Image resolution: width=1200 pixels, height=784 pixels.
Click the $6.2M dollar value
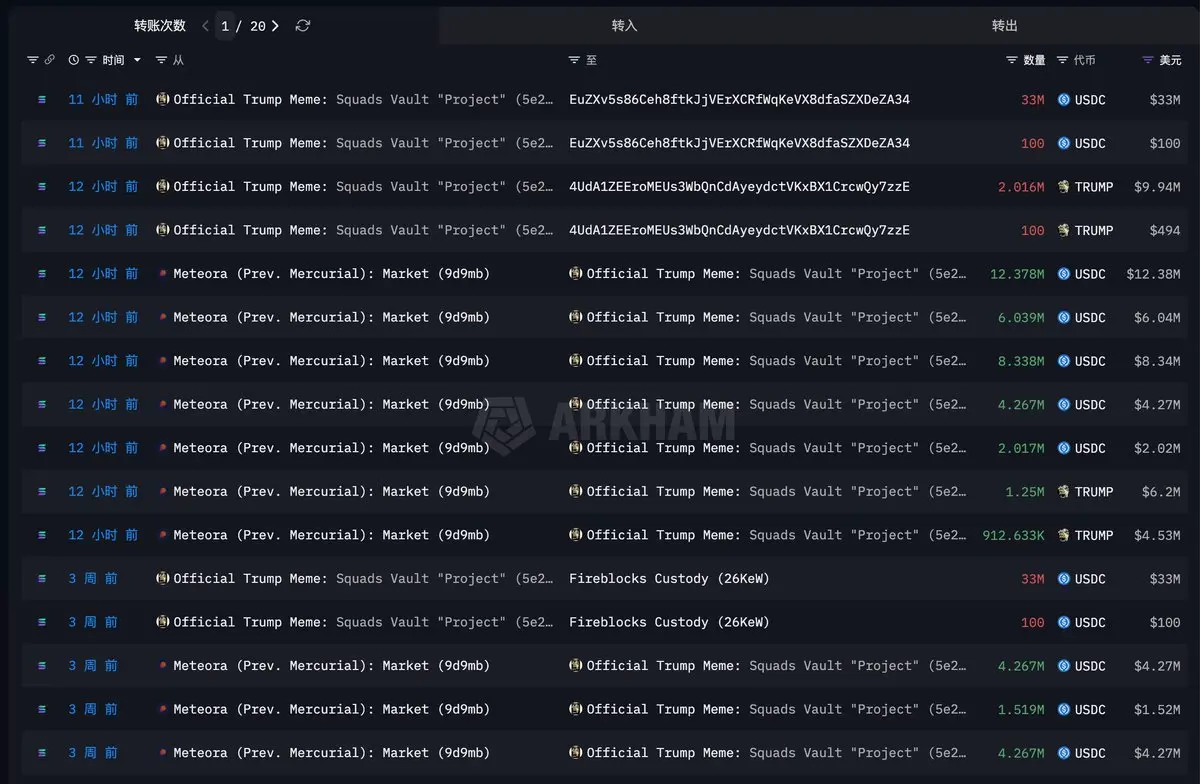point(1161,491)
